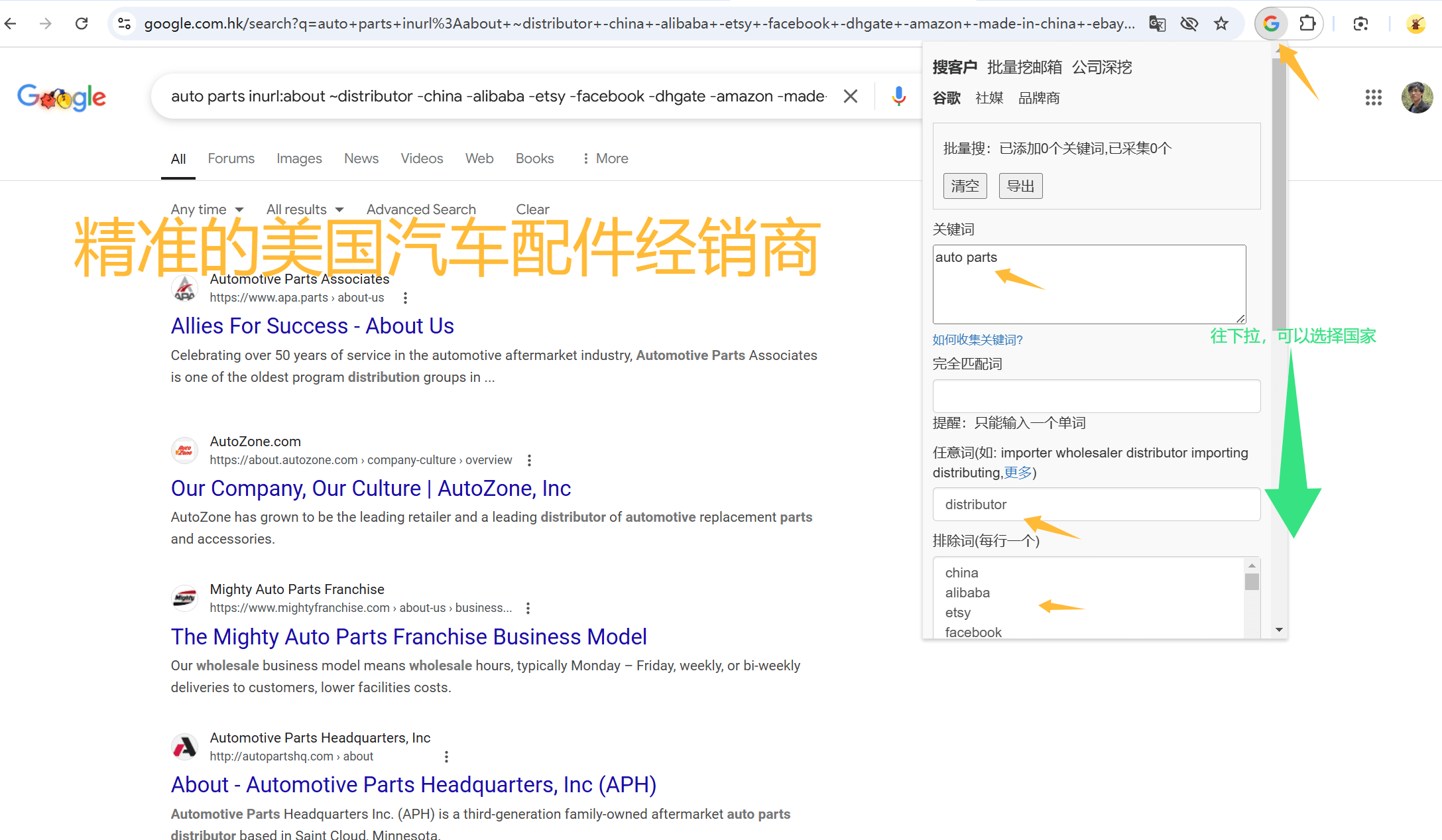Open Google account profile picture

(1417, 97)
